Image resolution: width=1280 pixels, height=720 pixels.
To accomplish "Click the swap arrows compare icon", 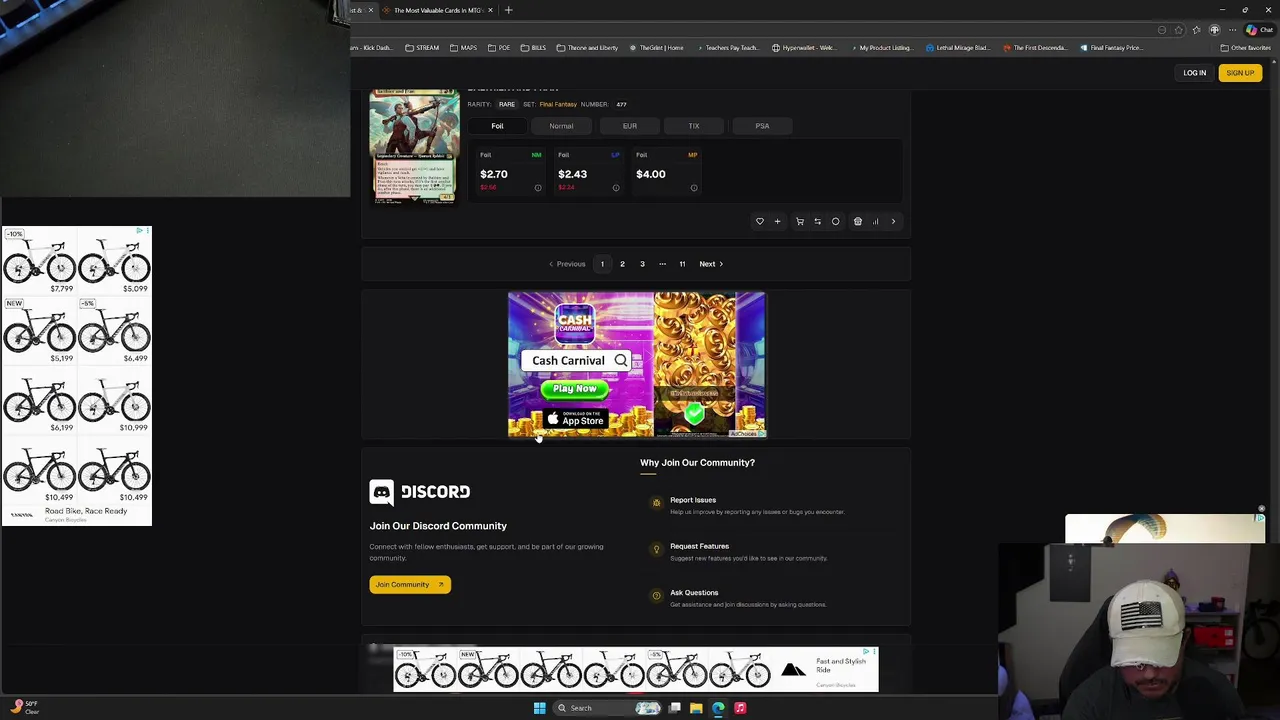I will [x=817, y=222].
